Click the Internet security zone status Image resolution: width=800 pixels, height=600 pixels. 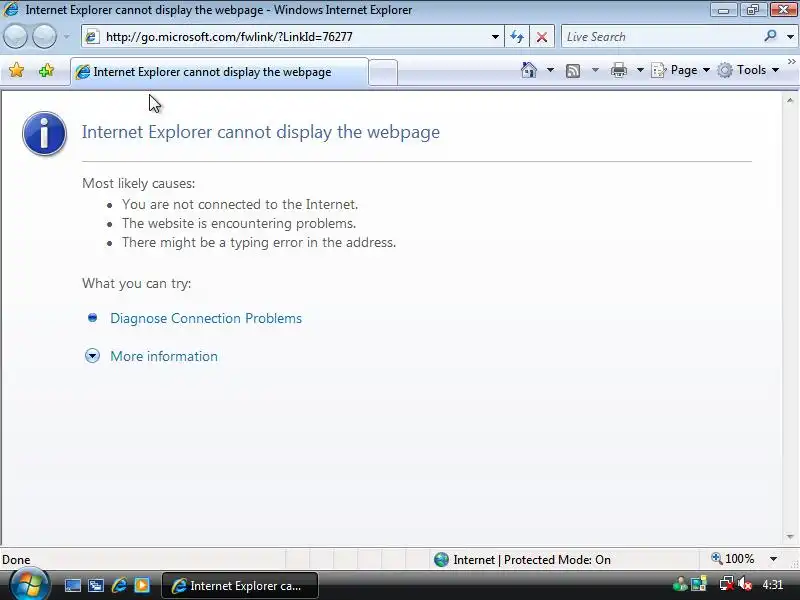522,560
